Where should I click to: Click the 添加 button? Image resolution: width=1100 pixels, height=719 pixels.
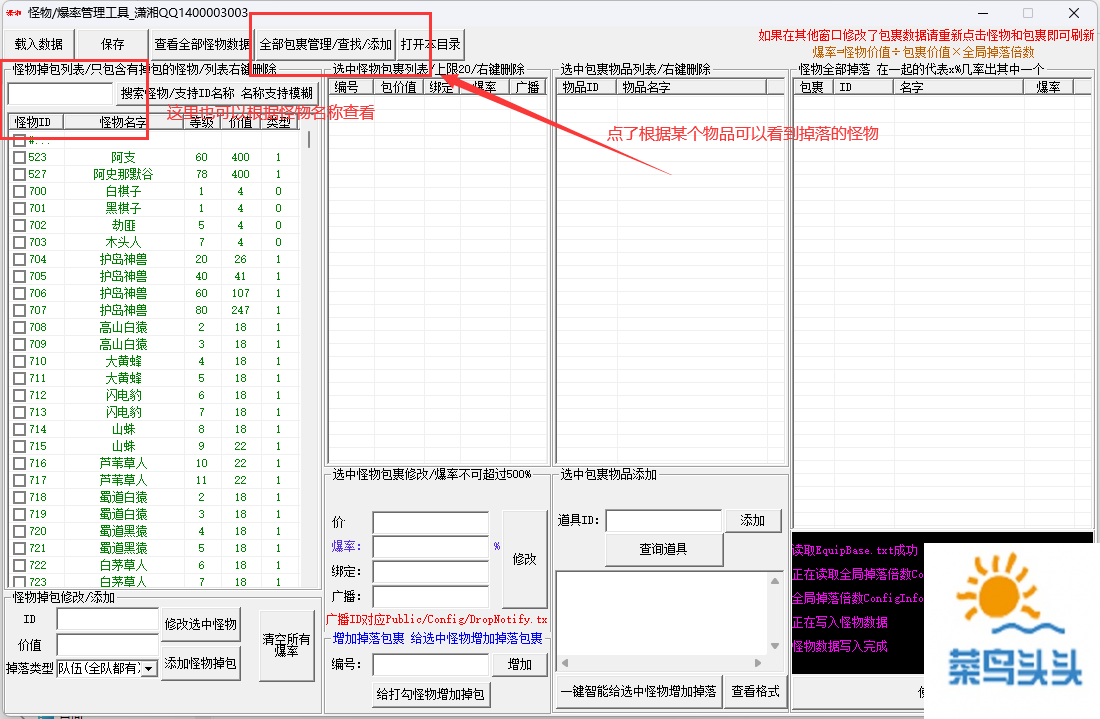coord(753,520)
